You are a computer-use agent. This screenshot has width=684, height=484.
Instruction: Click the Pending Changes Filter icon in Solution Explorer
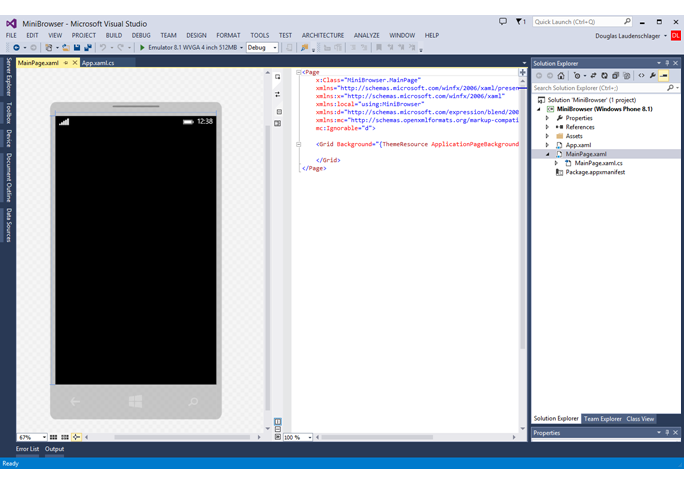[577, 76]
